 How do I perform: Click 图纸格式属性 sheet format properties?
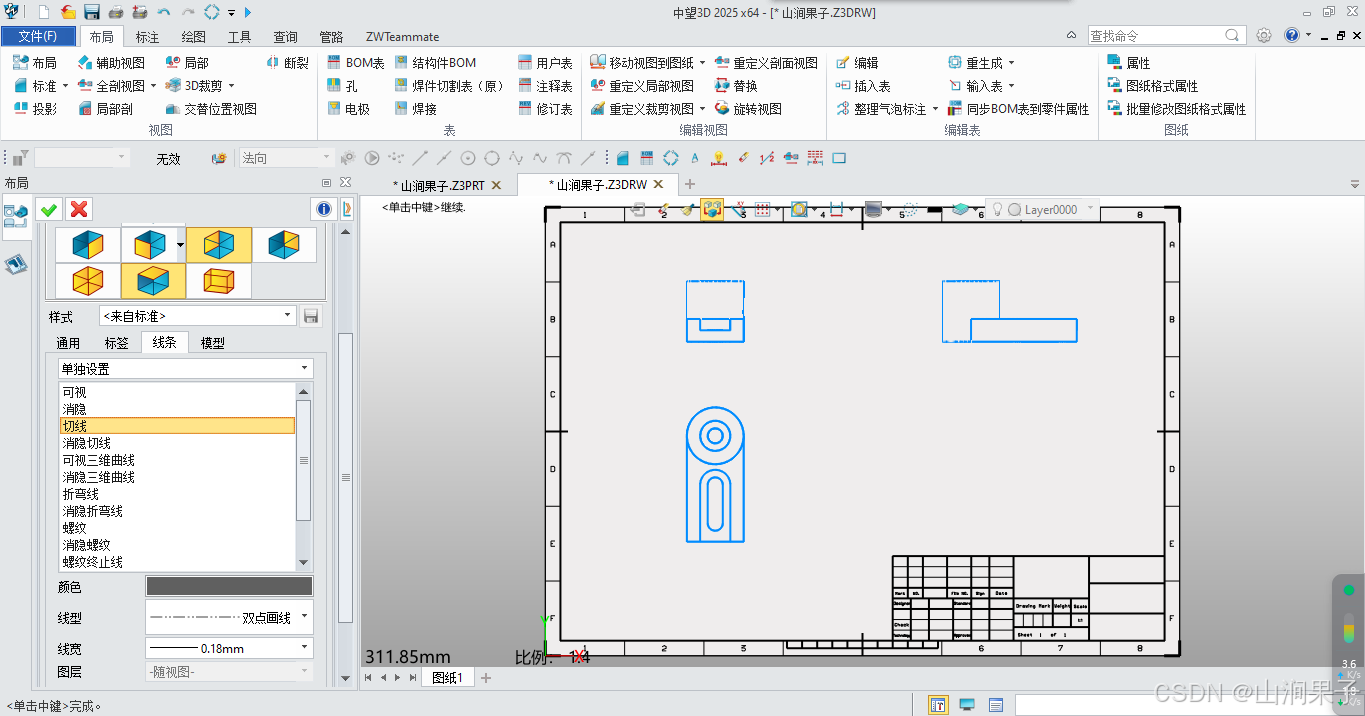click(1153, 86)
